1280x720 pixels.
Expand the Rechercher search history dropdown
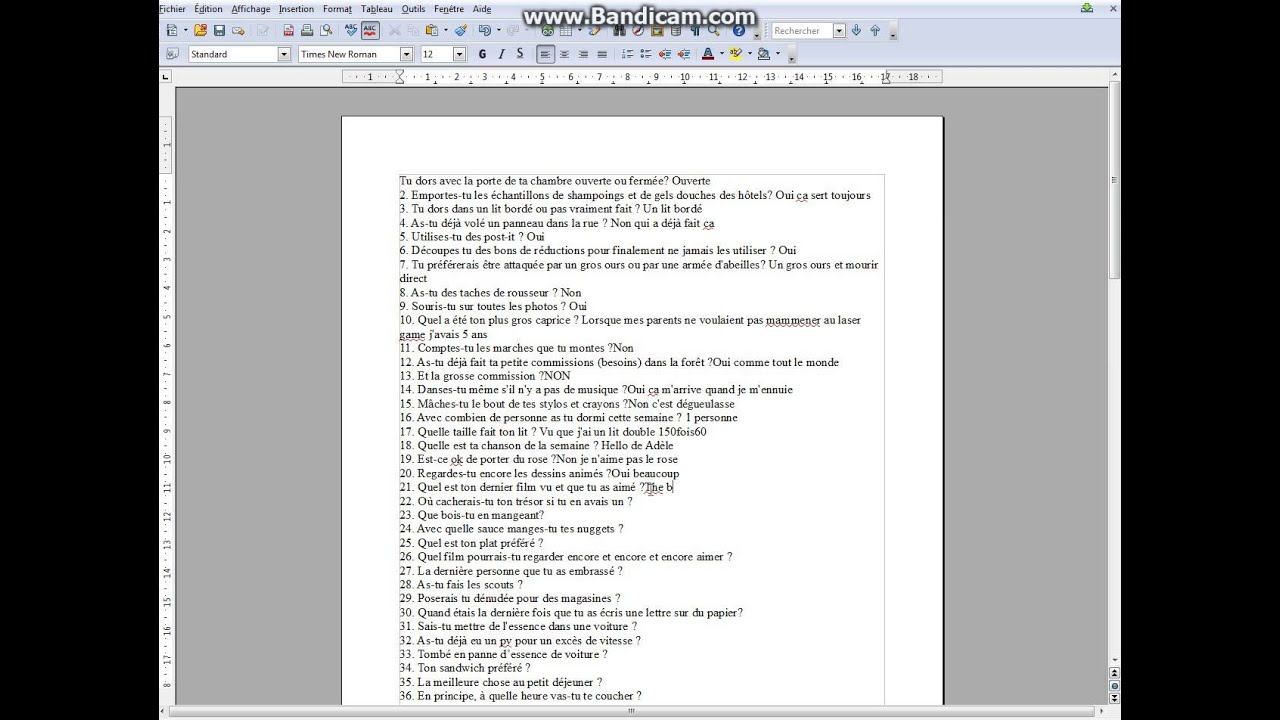coord(839,31)
